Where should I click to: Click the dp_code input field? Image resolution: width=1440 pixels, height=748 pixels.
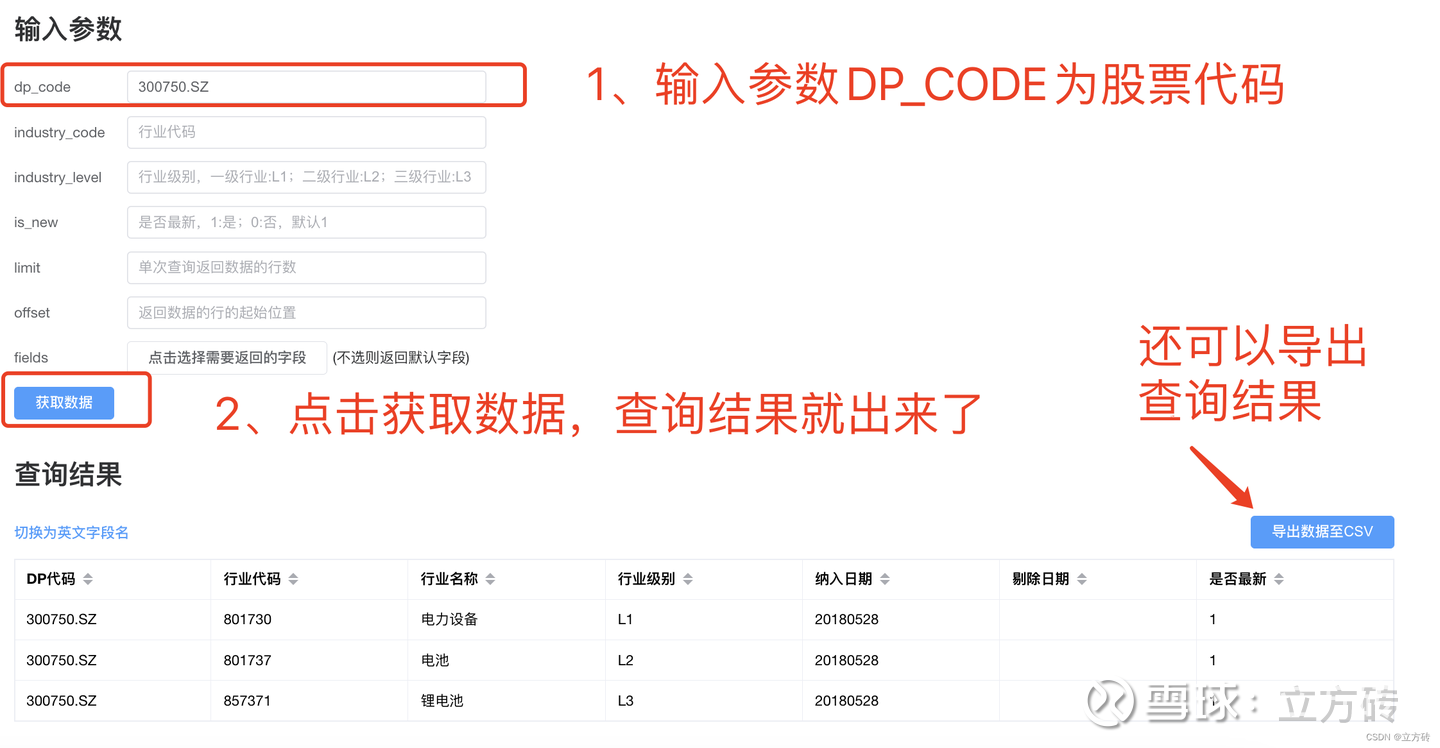coord(306,87)
